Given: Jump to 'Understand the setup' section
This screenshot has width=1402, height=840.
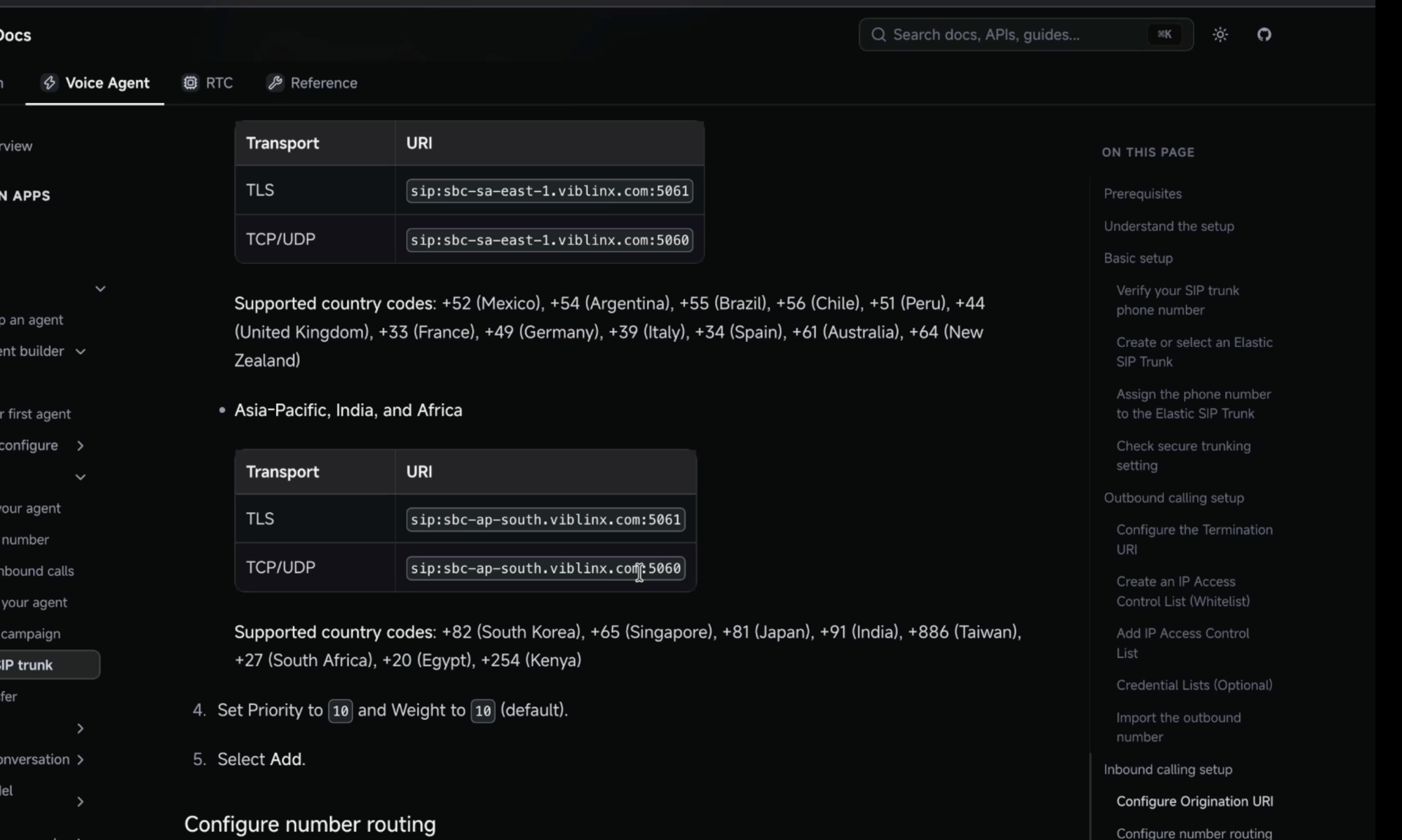Looking at the screenshot, I should pos(1169,226).
